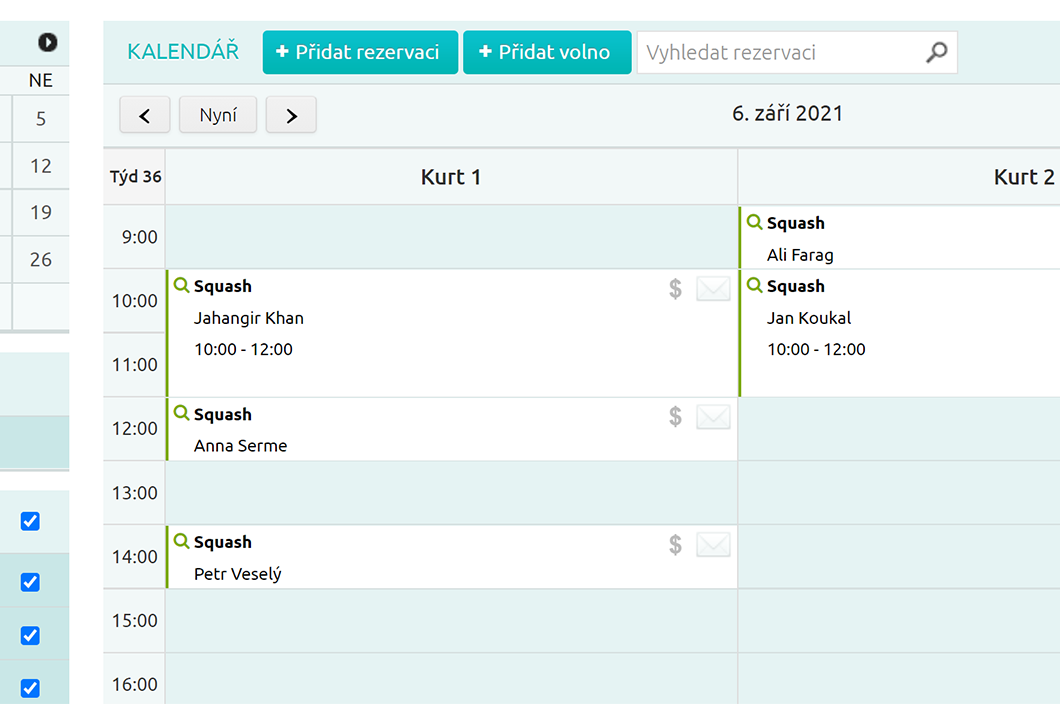Click the Vyhledat rezervaci search field
Image resolution: width=1060 pixels, height=704 pixels.
[x=780, y=53]
